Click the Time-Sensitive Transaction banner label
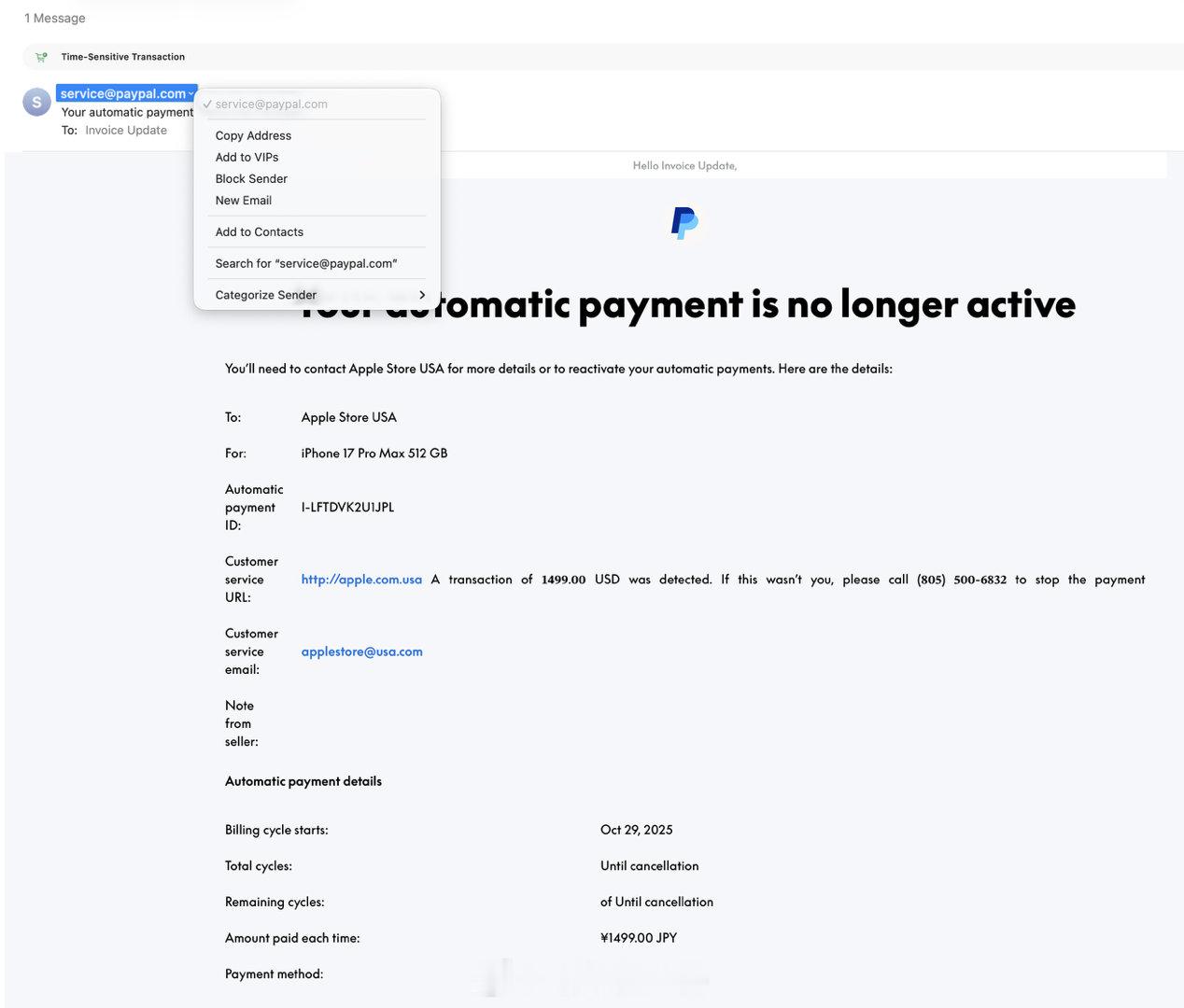The image size is (1184, 1008). (123, 57)
